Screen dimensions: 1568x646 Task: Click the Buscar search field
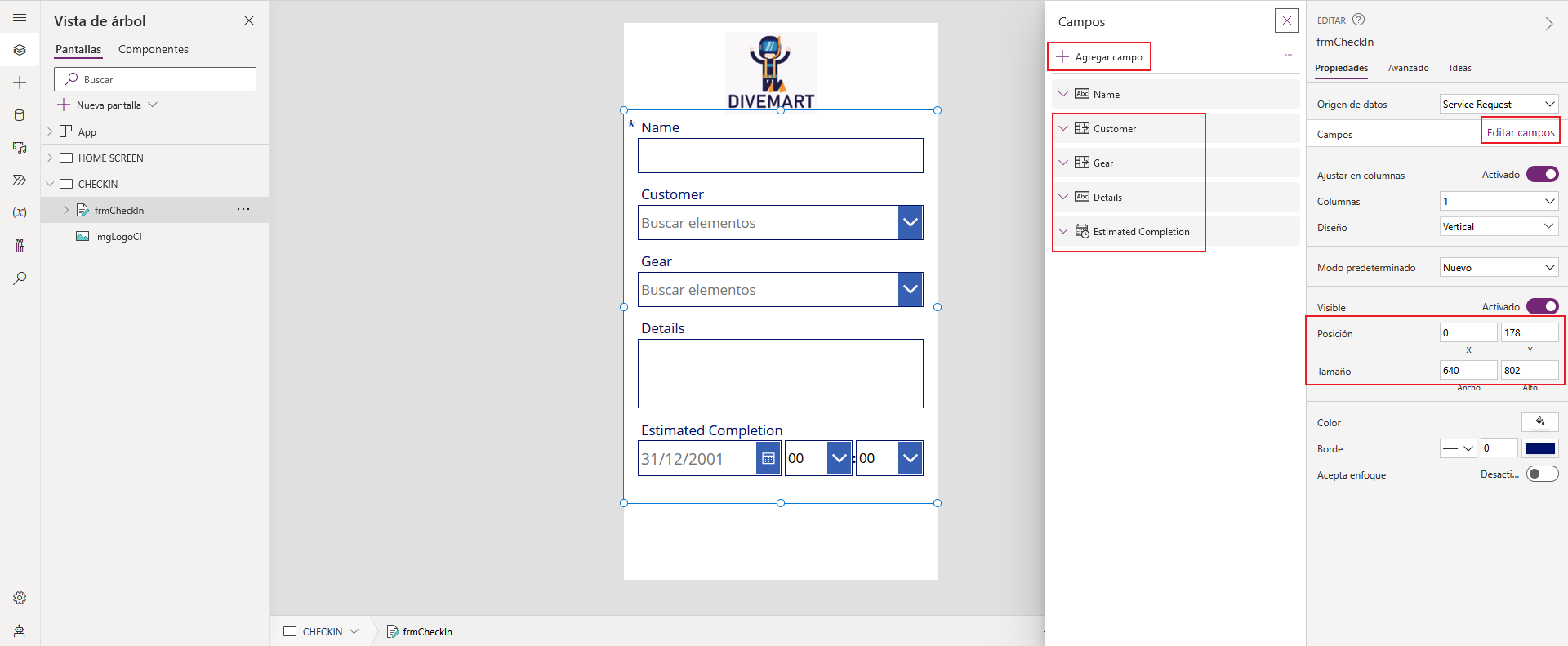pos(155,79)
